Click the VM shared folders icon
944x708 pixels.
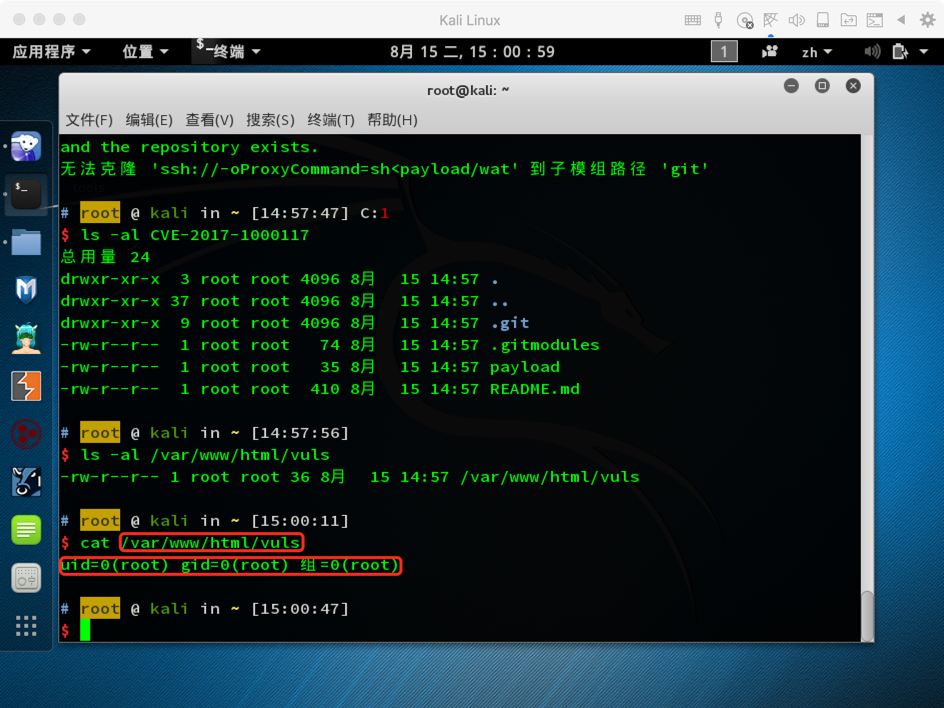coord(848,20)
